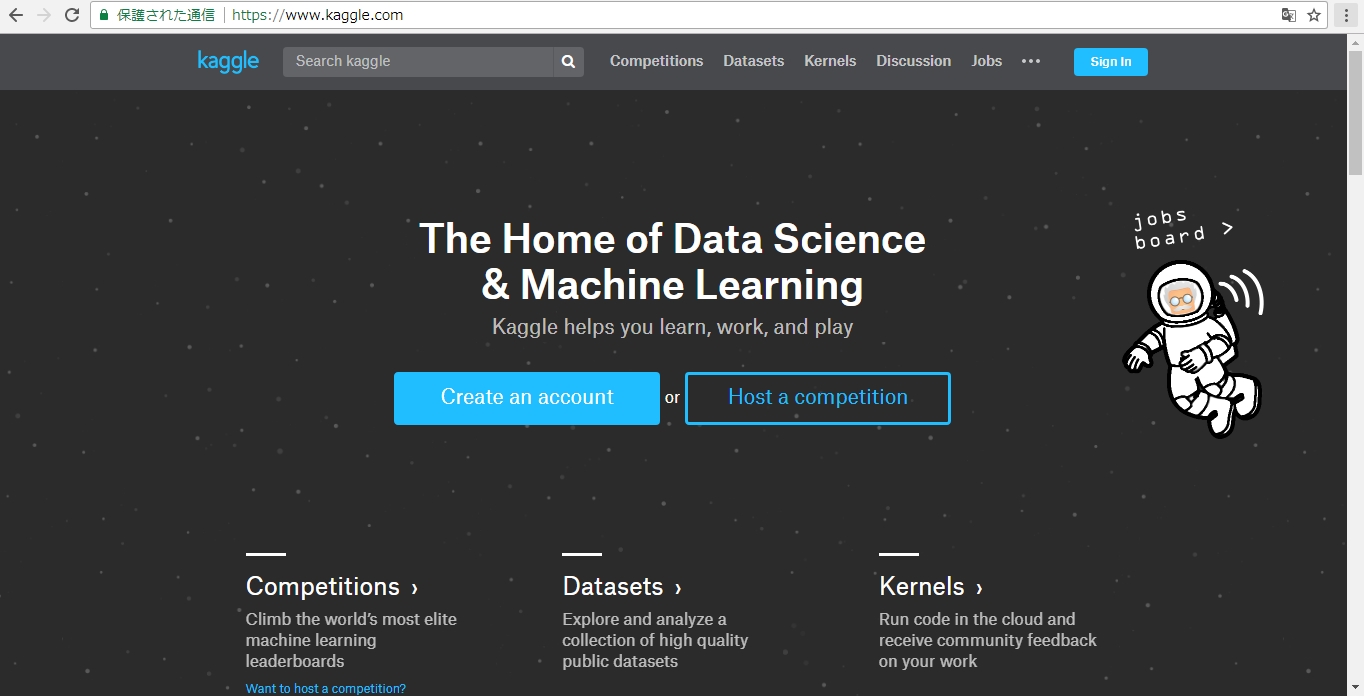Viewport: 1364px width, 696px height.
Task: Bookmark the page with star icon
Action: (1314, 15)
